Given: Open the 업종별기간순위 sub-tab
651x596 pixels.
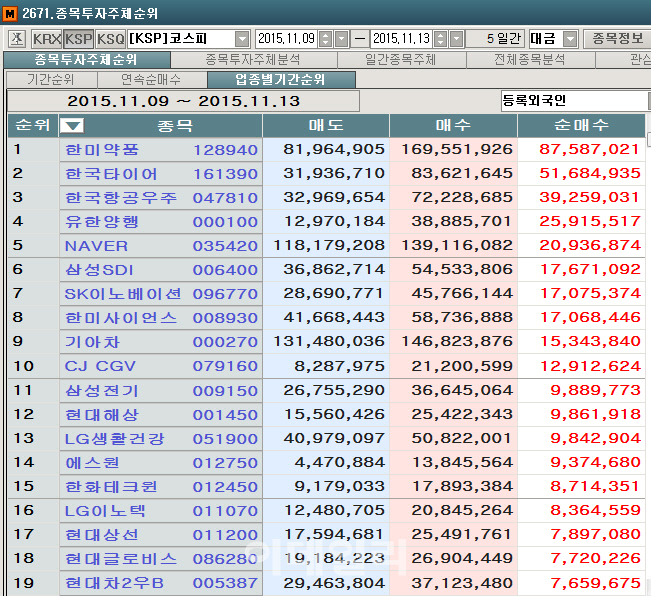Looking at the screenshot, I should tap(281, 79).
